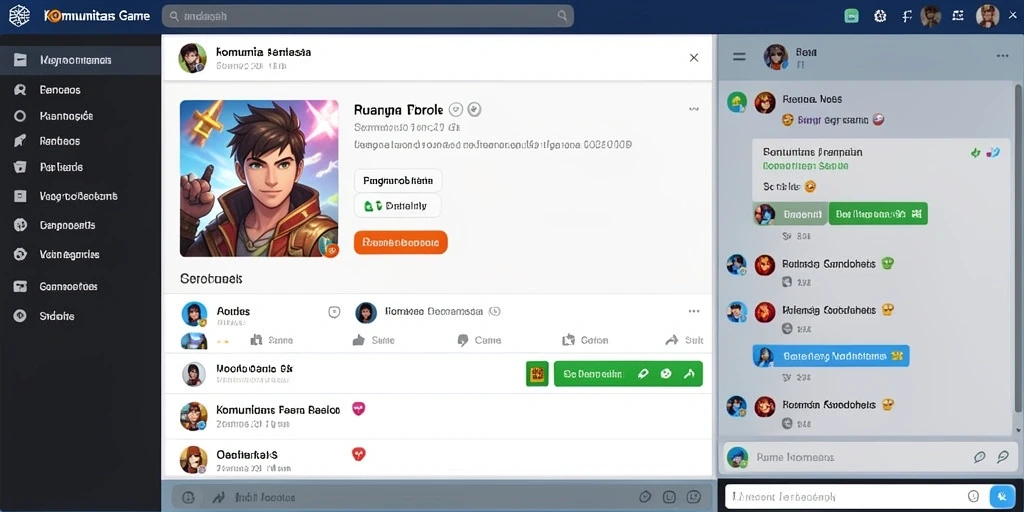Open the chat header's three-dot menu

pos(1002,57)
